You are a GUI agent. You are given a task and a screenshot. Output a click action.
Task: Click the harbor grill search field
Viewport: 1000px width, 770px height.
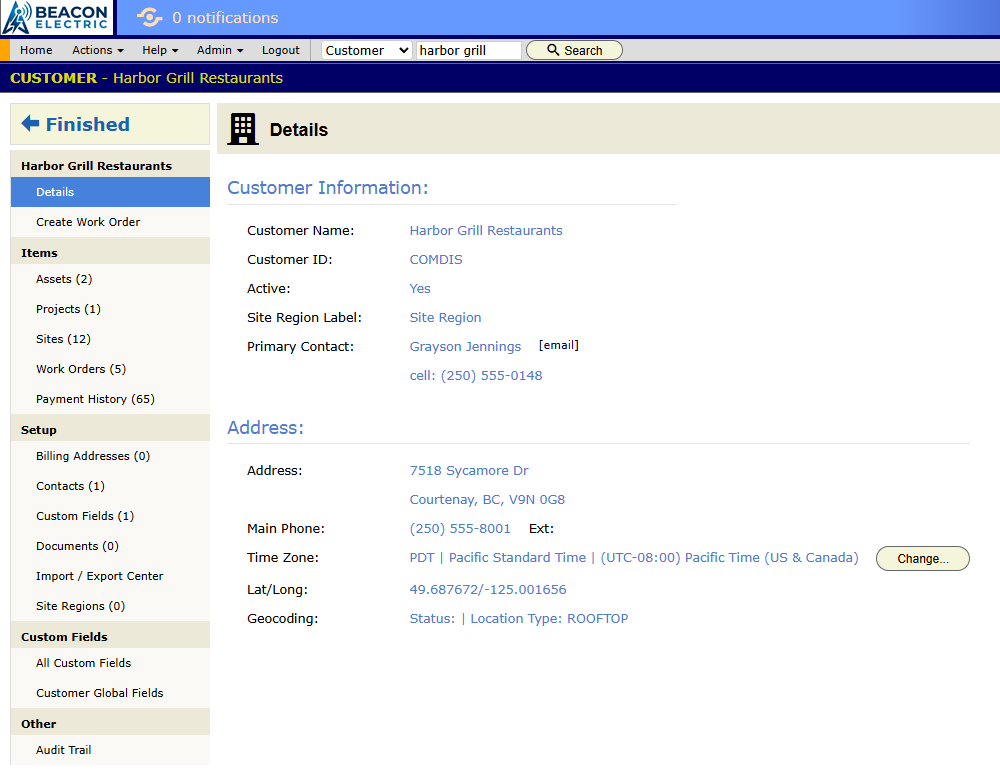click(x=469, y=50)
